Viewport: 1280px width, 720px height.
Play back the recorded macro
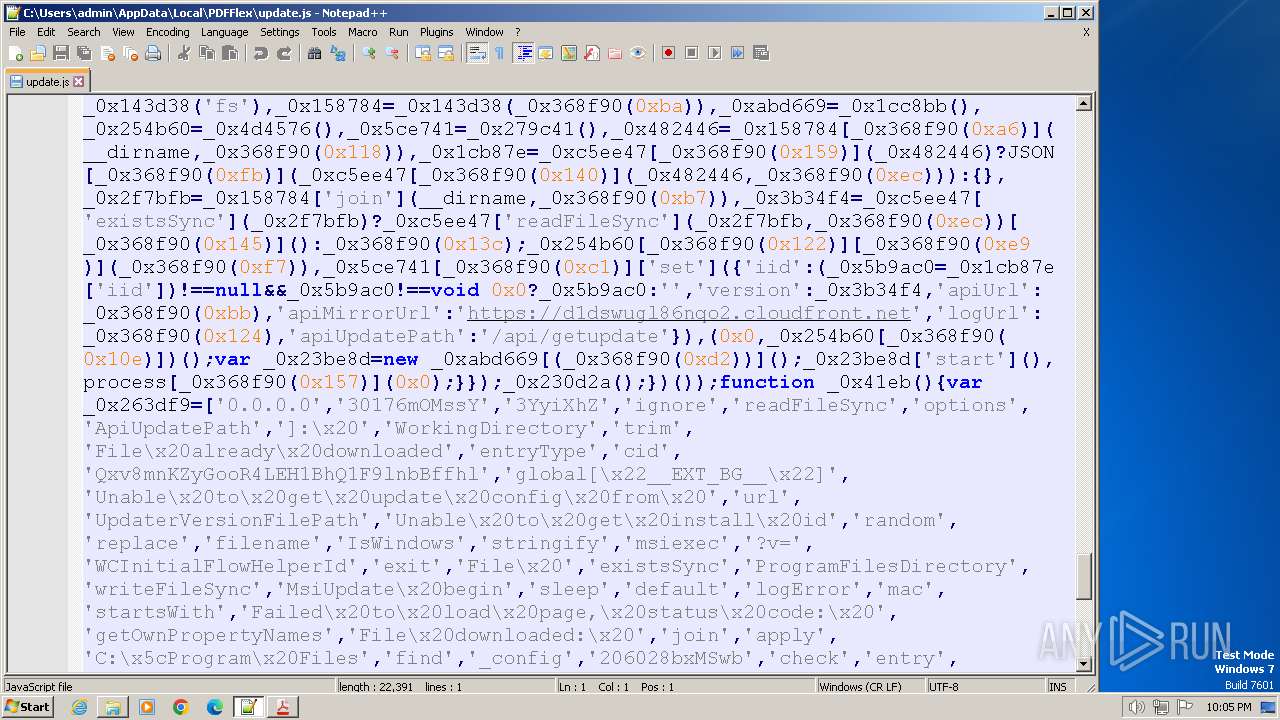pyautogui.click(x=714, y=53)
